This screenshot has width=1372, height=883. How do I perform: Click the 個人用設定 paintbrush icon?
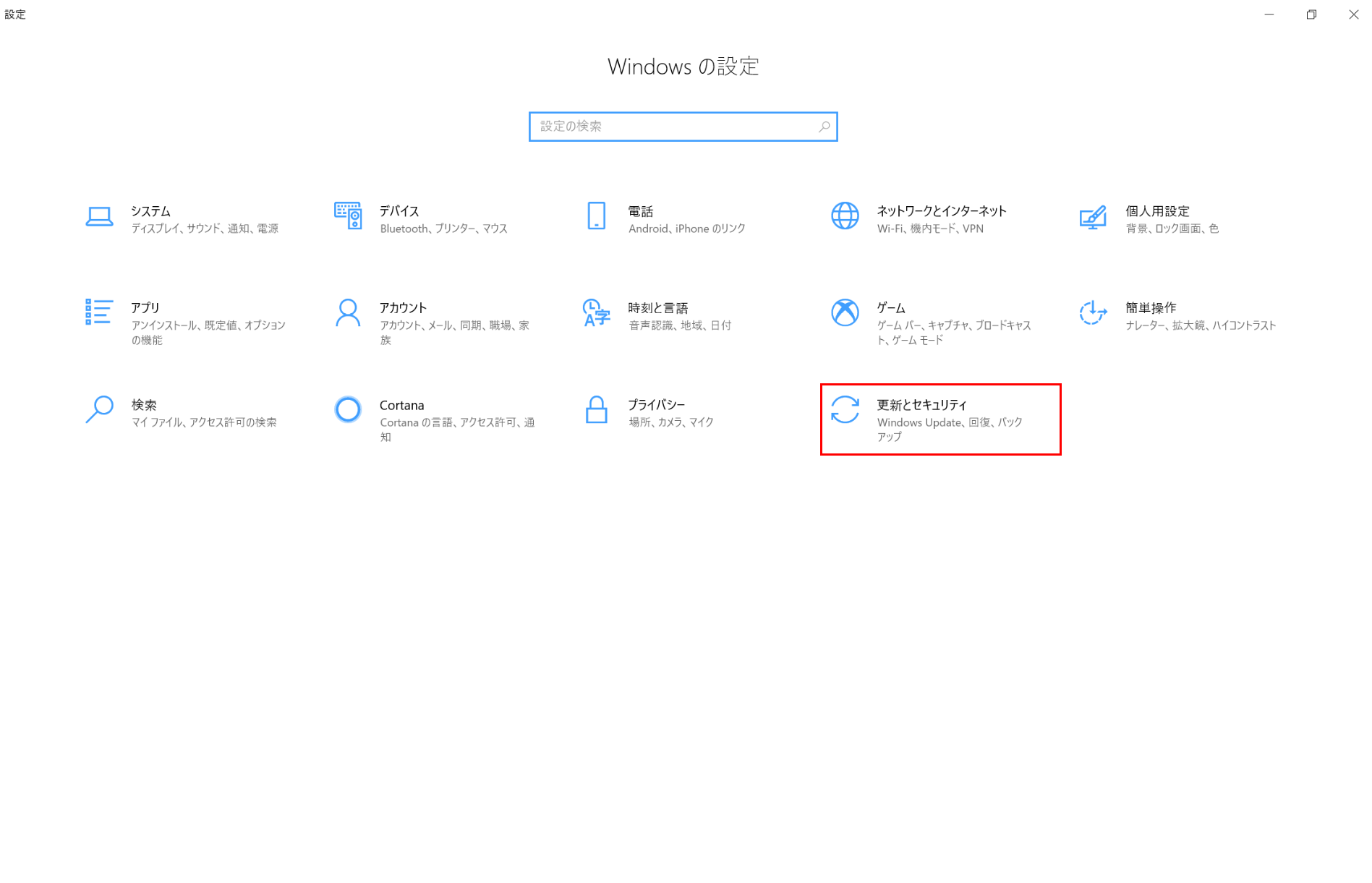pyautogui.click(x=1093, y=216)
